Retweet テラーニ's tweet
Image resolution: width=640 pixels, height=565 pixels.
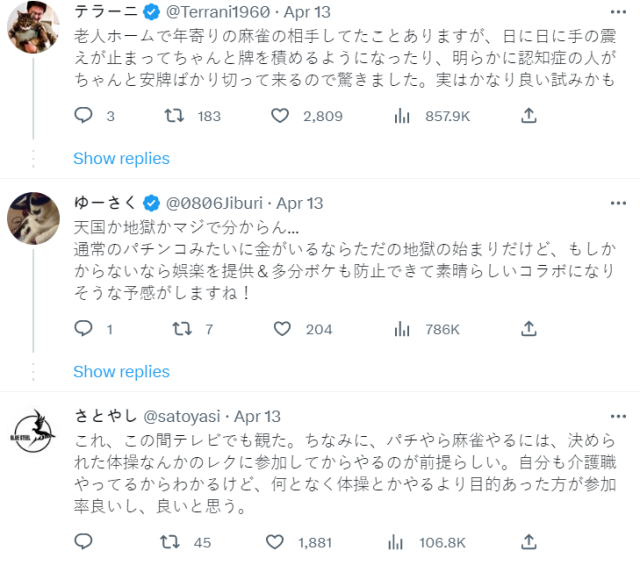pyautogui.click(x=173, y=116)
